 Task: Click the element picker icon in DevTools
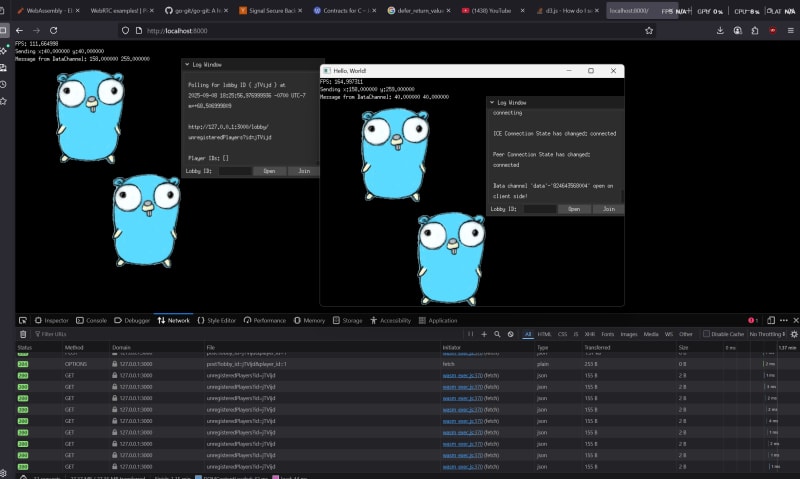tap(23, 320)
